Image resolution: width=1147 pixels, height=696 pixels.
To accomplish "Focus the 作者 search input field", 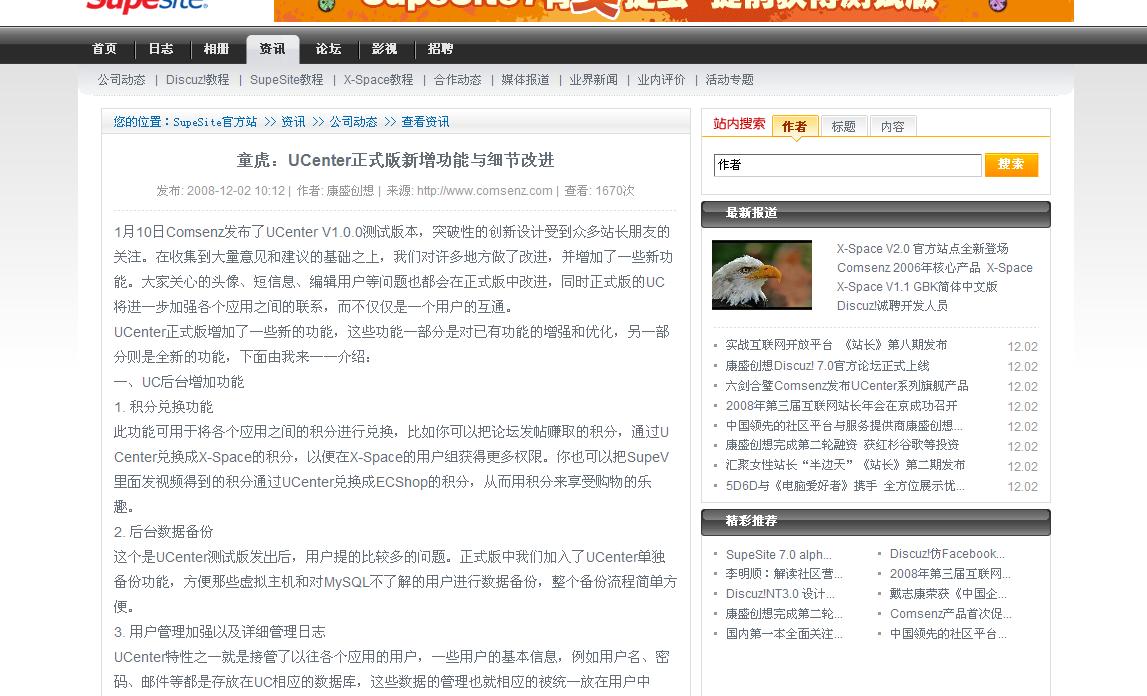I will point(847,165).
